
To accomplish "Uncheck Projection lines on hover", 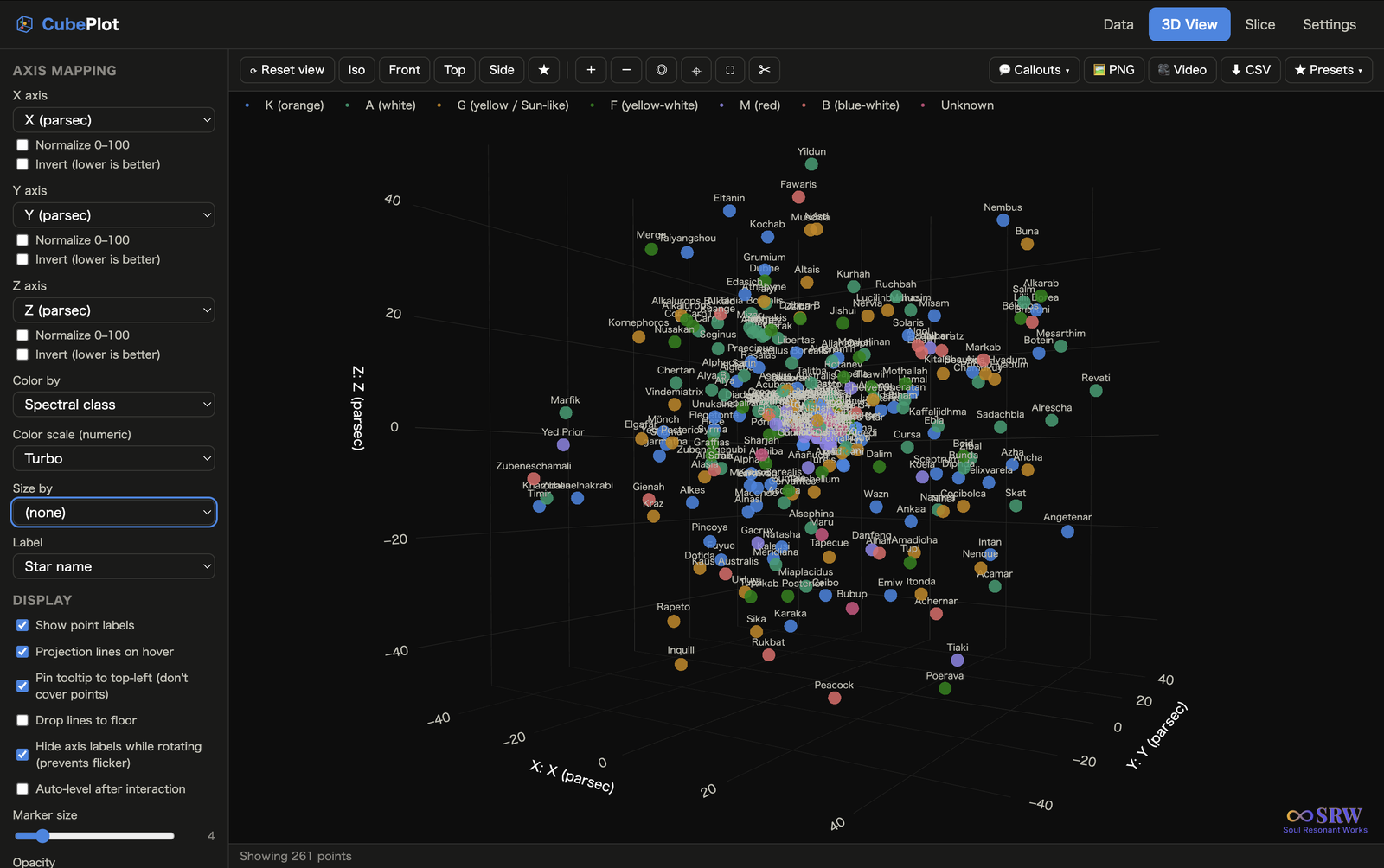I will pyautogui.click(x=22, y=652).
